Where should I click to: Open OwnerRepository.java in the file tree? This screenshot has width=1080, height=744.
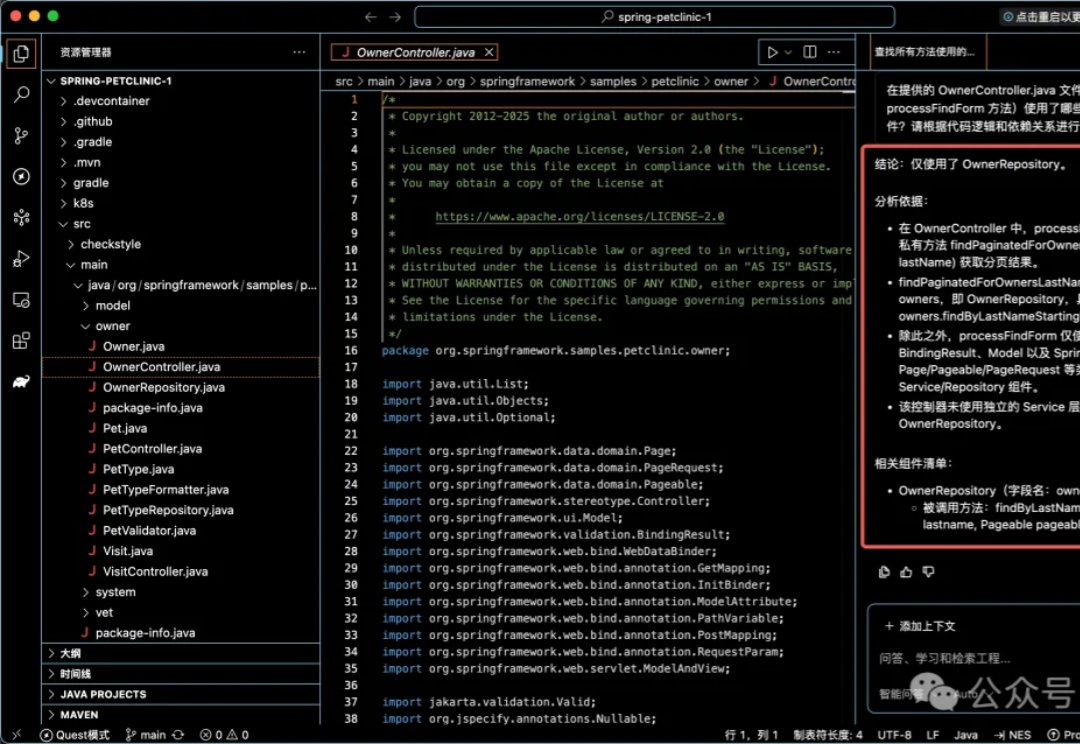click(164, 388)
